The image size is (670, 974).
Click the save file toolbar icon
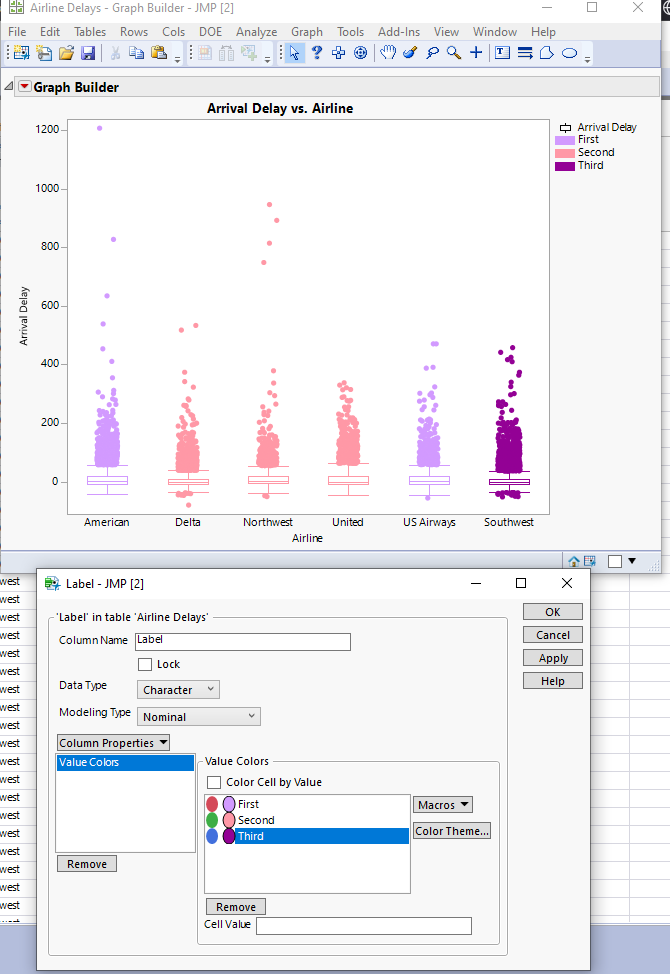click(x=88, y=53)
